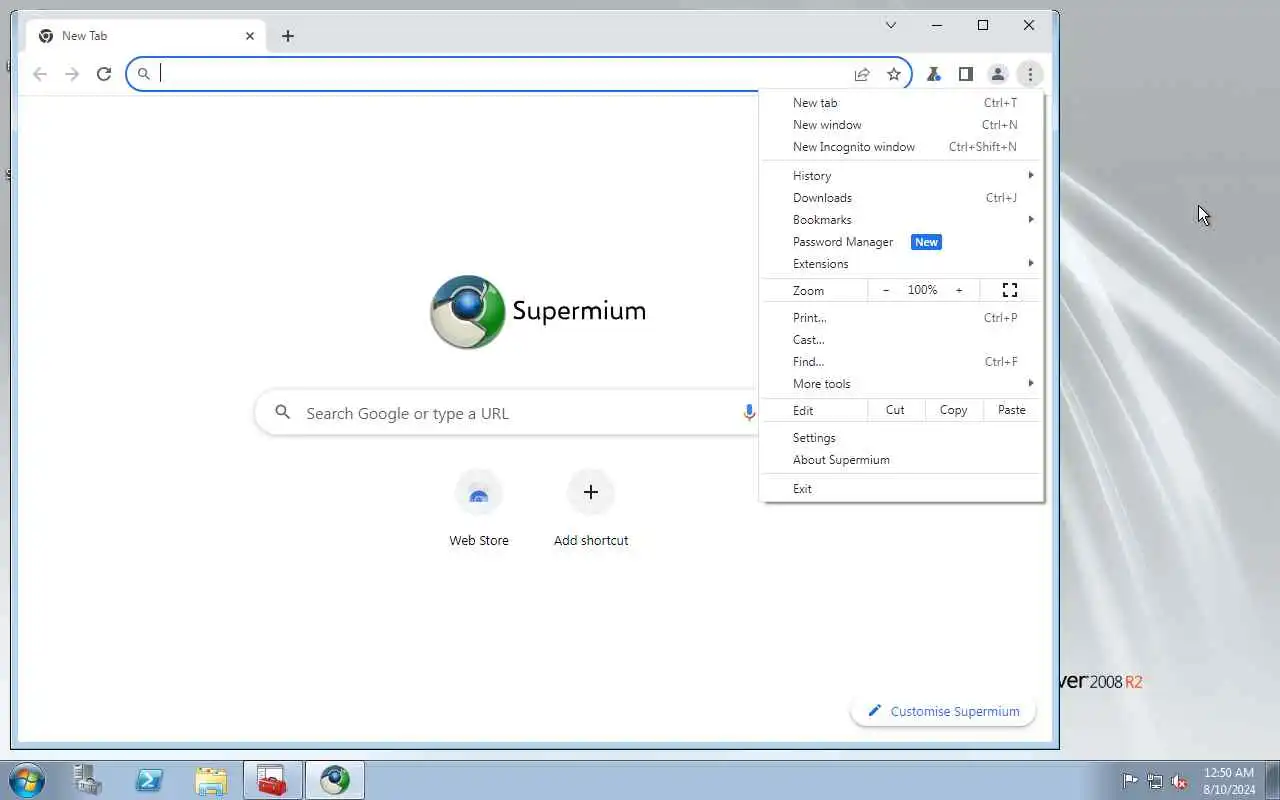Choose Exit from the menu
Screen dimensions: 1280x800
tap(902, 489)
